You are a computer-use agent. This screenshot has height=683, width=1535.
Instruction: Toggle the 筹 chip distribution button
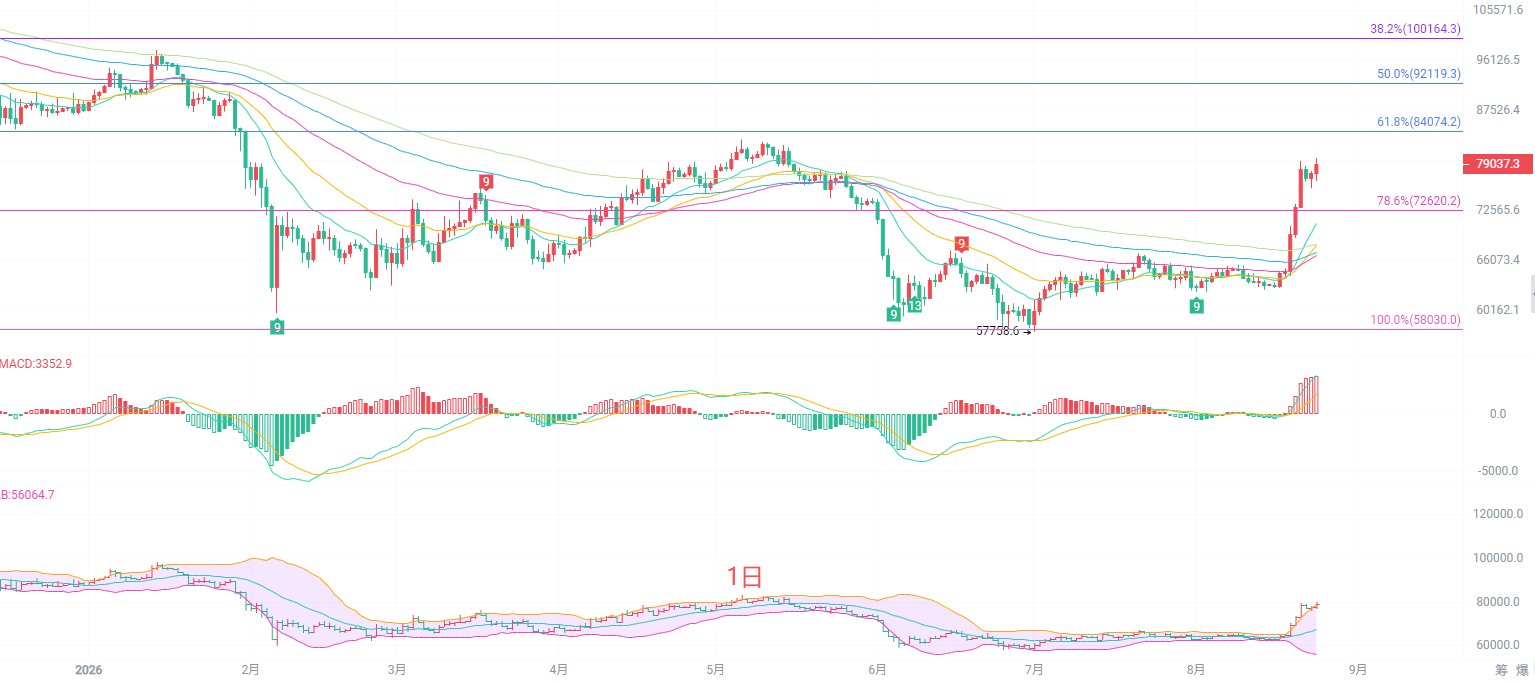1501,669
